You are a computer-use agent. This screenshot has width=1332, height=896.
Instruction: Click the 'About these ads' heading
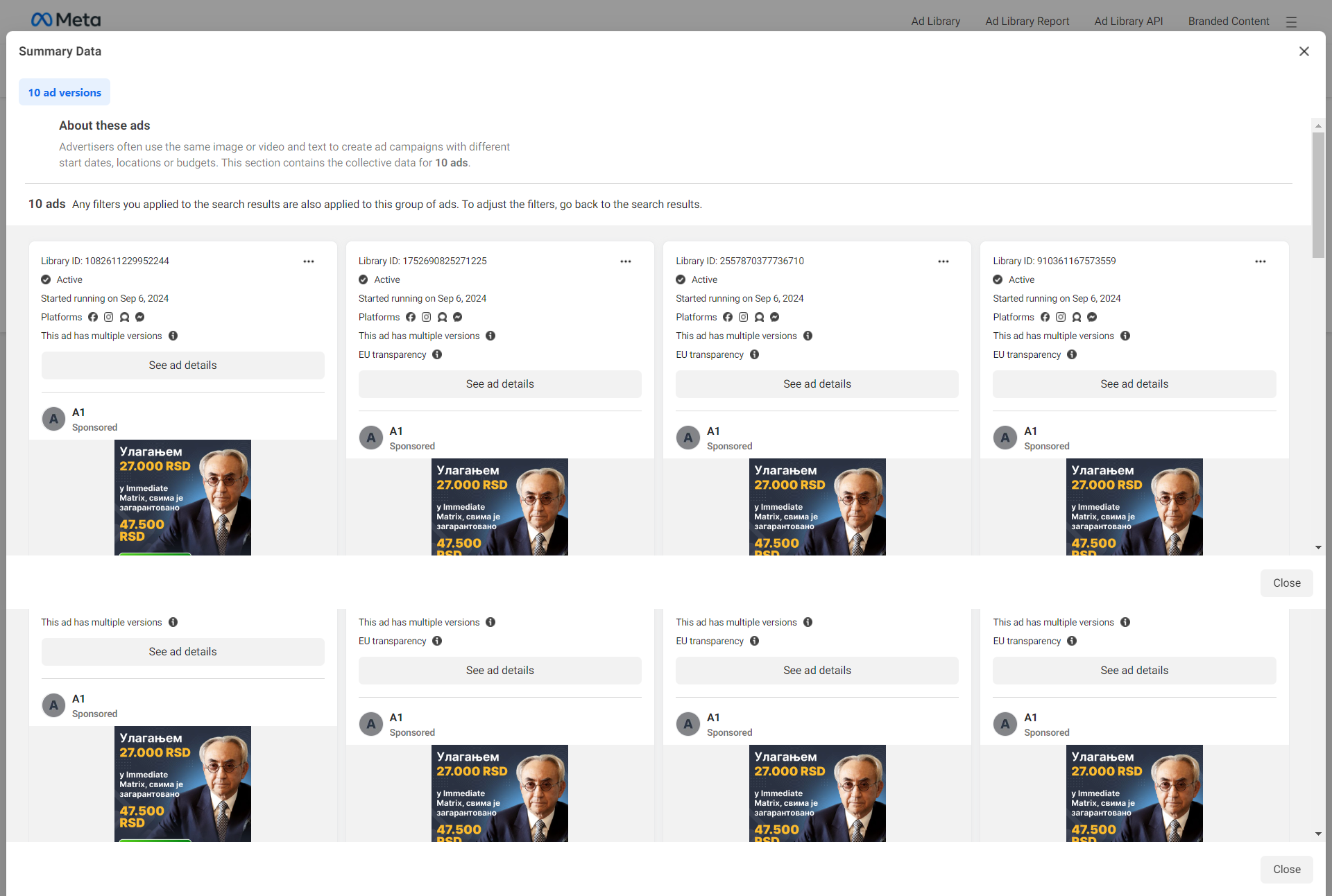(x=105, y=126)
